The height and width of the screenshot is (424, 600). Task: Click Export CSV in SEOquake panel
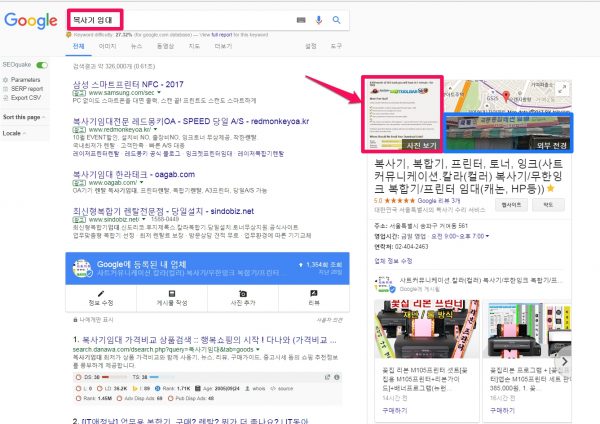click(26, 98)
